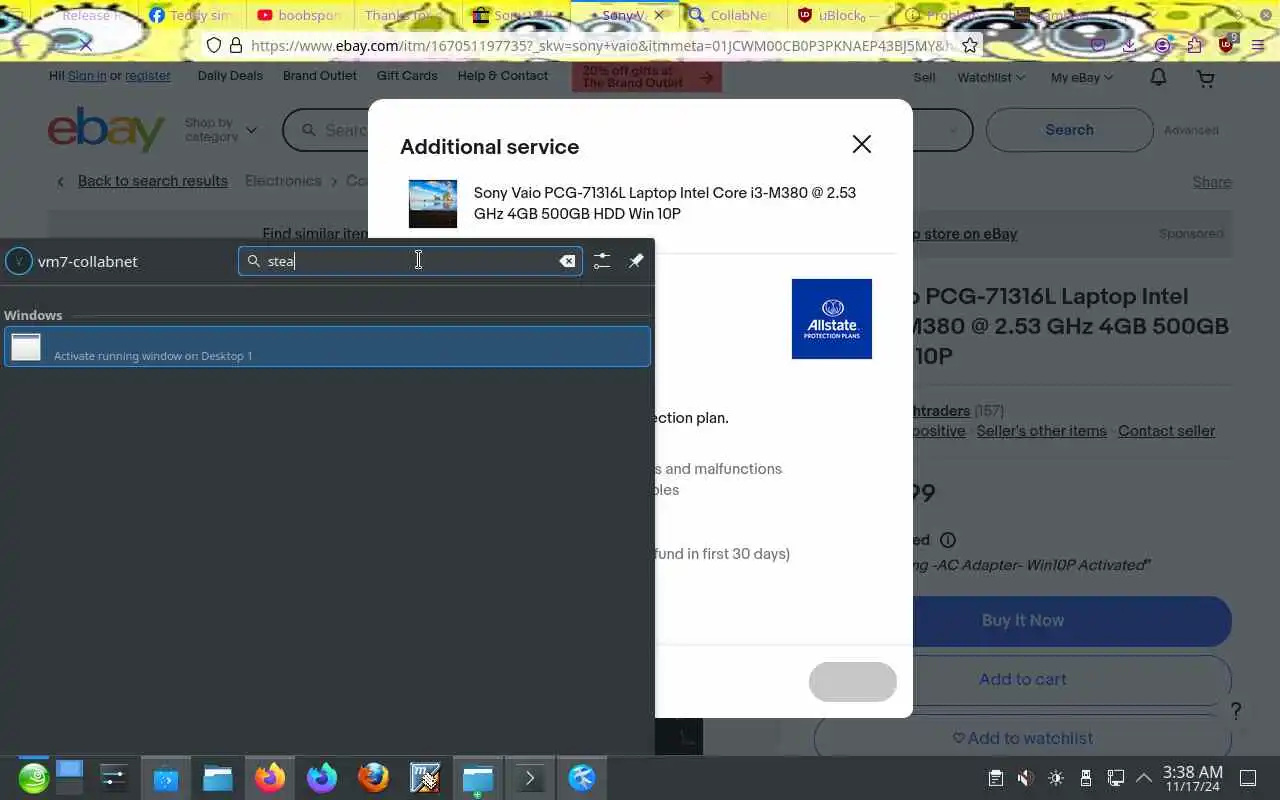This screenshot has width=1280, height=800.
Task: Click the Add to cart button
Action: click(x=1022, y=680)
